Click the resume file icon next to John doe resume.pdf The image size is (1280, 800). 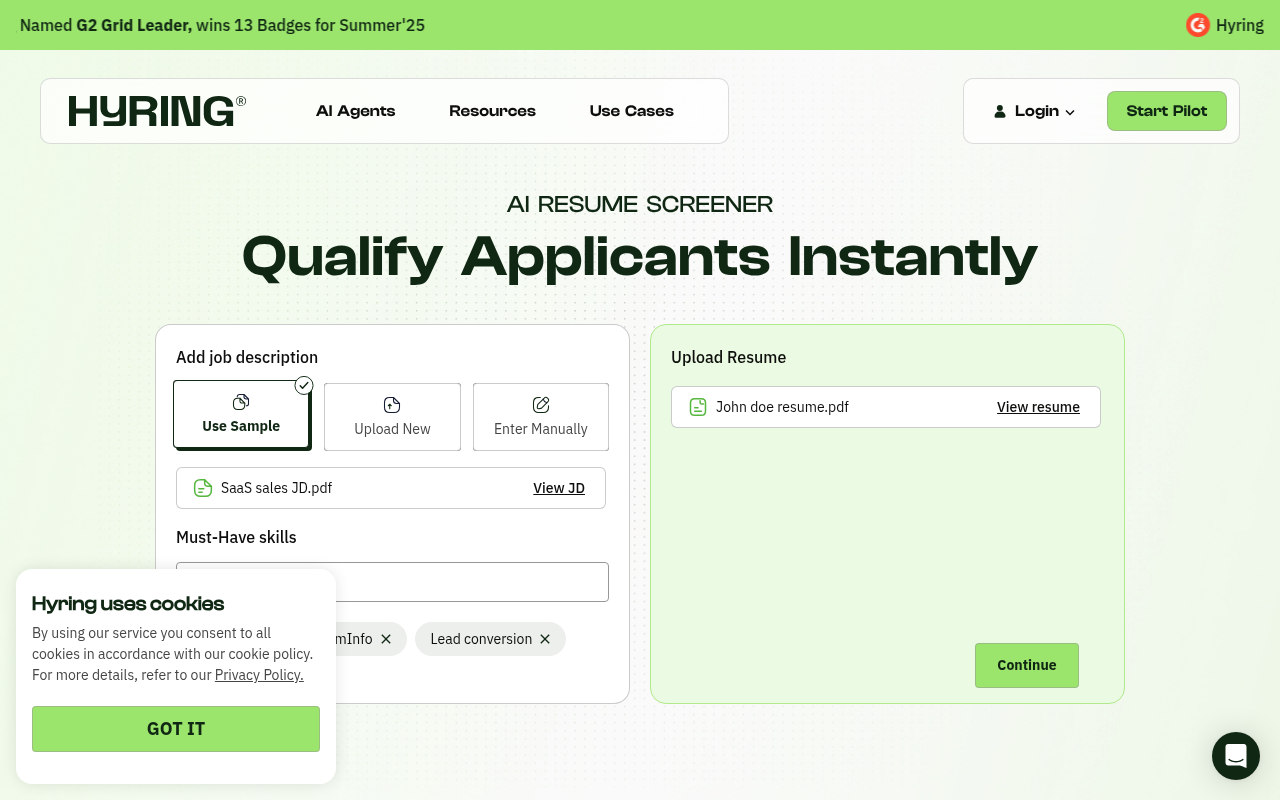pos(697,407)
